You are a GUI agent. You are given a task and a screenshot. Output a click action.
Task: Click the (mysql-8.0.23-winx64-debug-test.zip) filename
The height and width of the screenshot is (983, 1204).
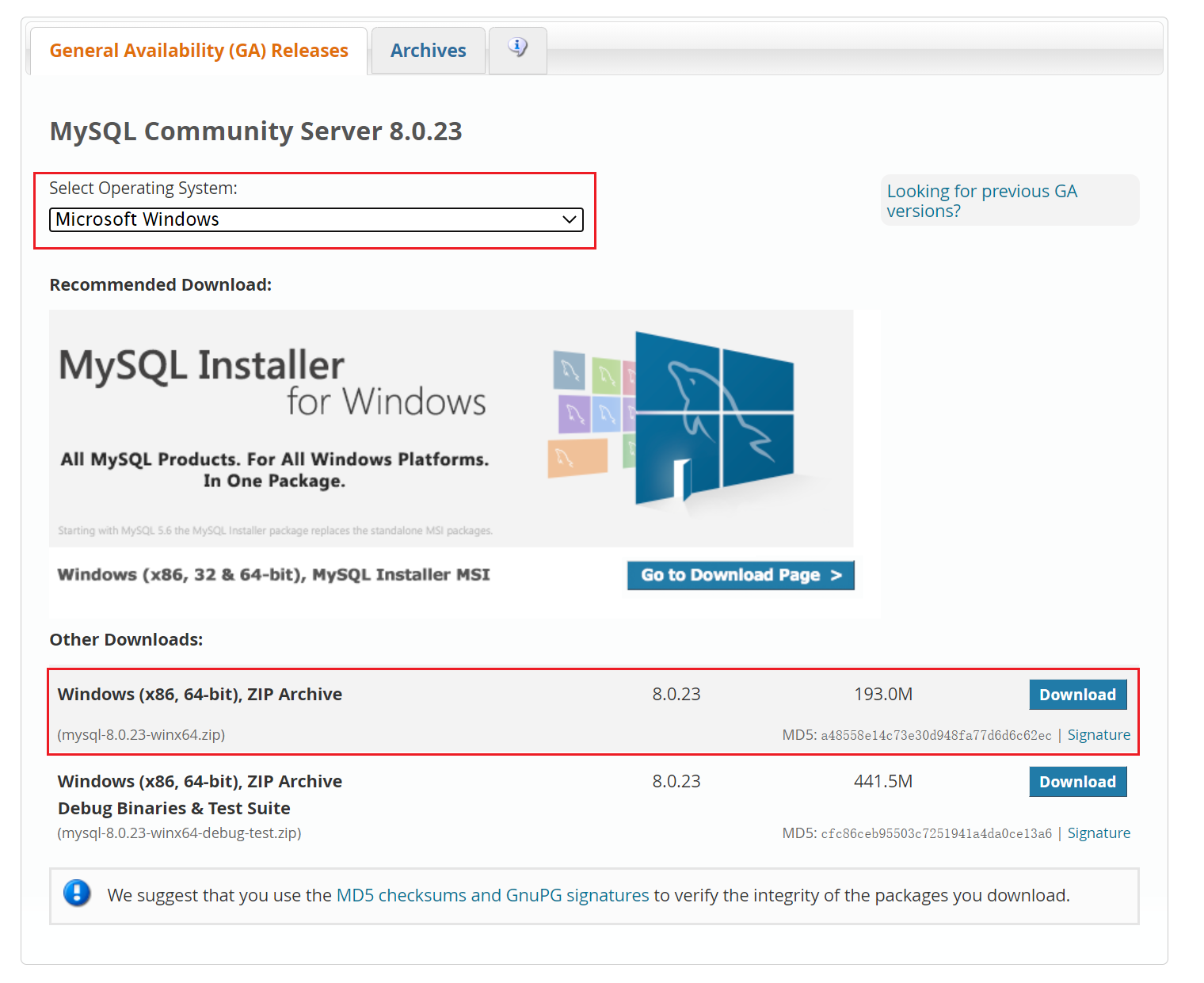pyautogui.click(x=179, y=833)
